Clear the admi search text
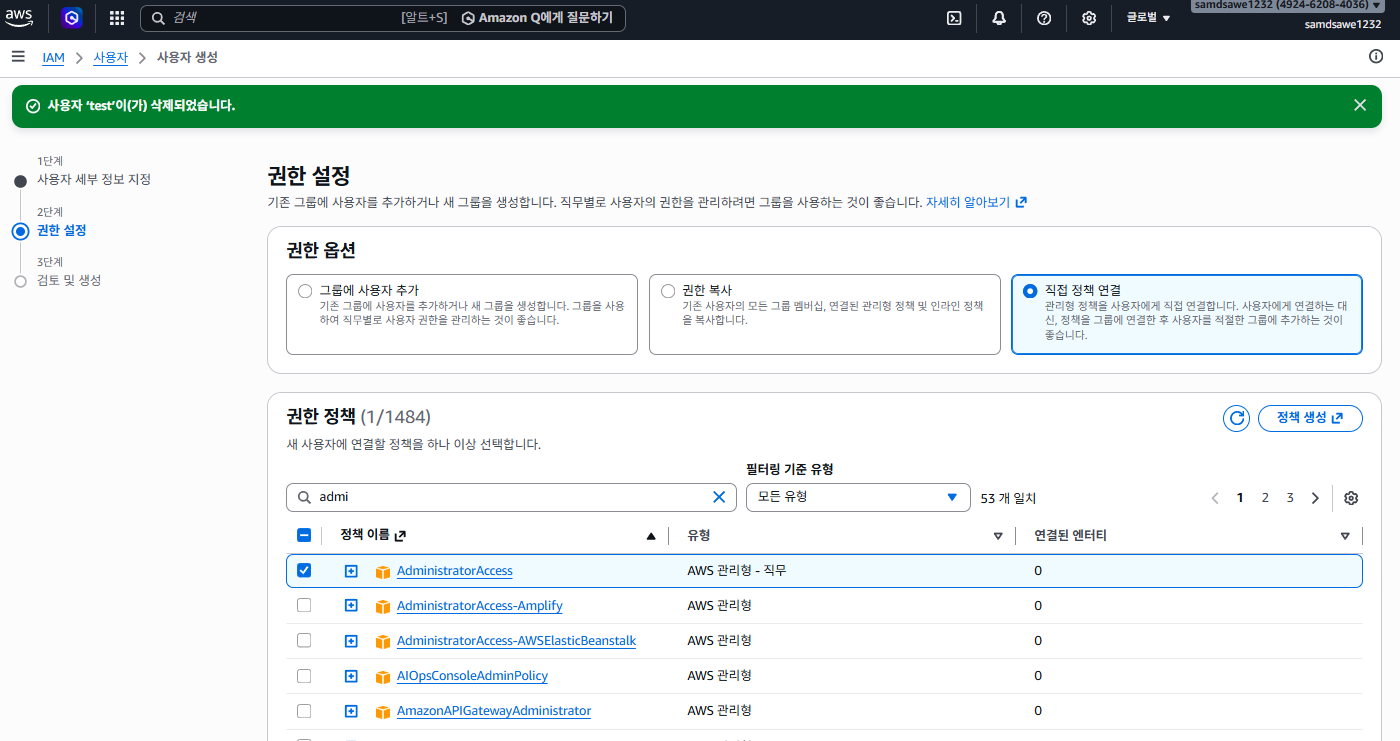Viewport: 1400px width, 741px height. [719, 497]
